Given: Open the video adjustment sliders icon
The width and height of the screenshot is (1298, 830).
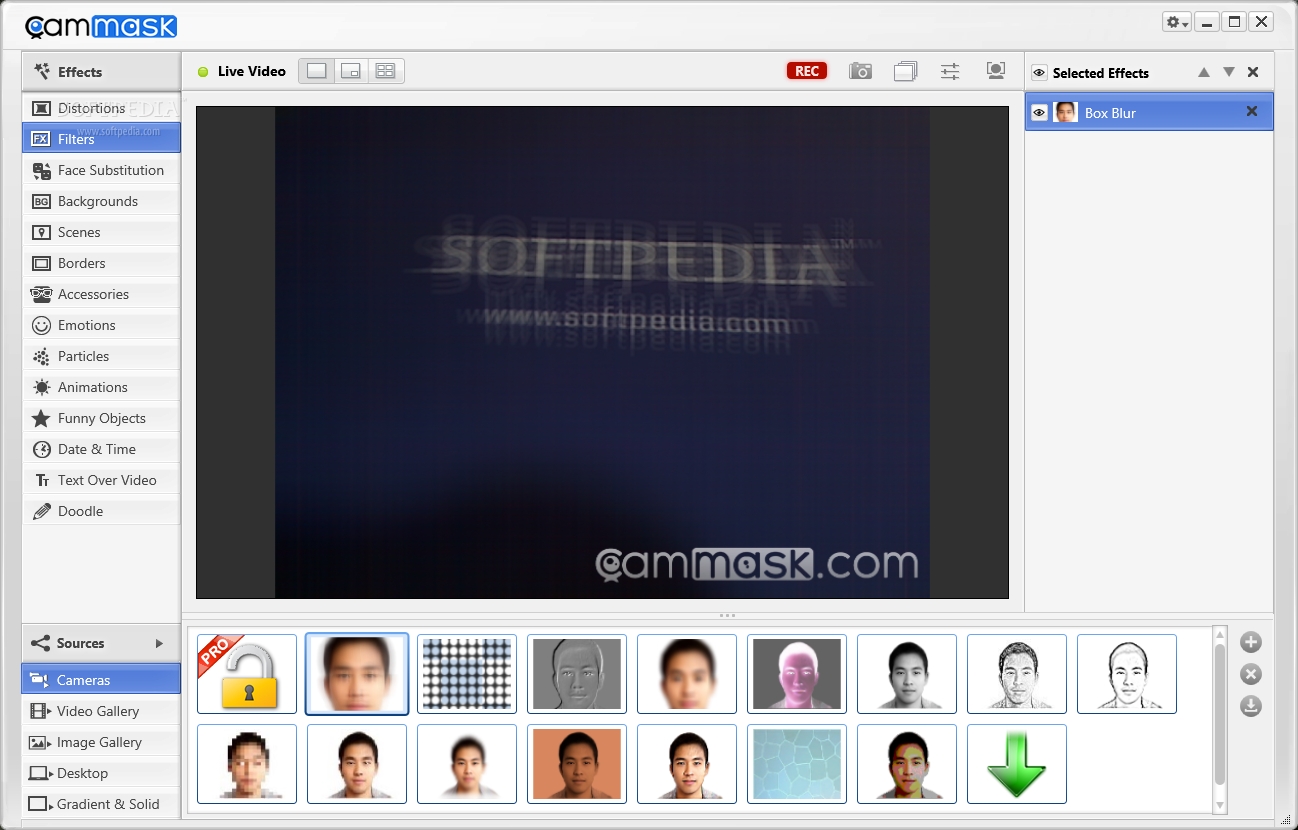Looking at the screenshot, I should (950, 71).
